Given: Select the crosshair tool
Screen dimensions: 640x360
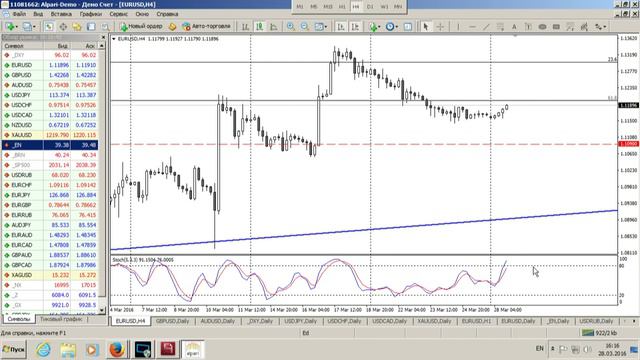Looking at the screenshot, I should click(440, 27).
